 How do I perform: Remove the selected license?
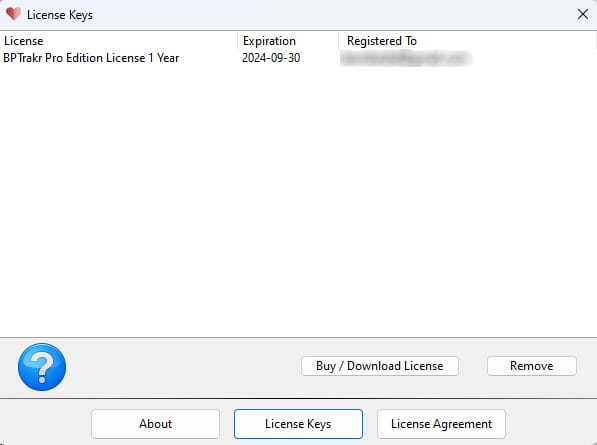click(x=532, y=366)
